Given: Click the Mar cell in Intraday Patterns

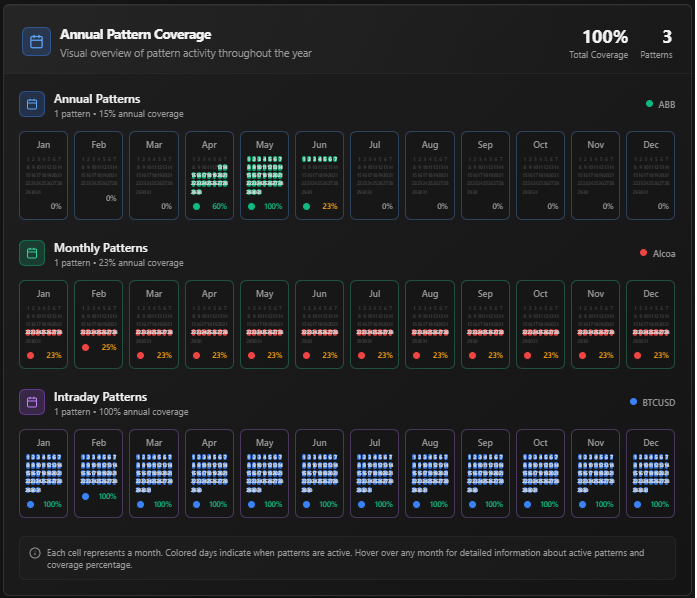Looking at the screenshot, I should click(x=154, y=473).
